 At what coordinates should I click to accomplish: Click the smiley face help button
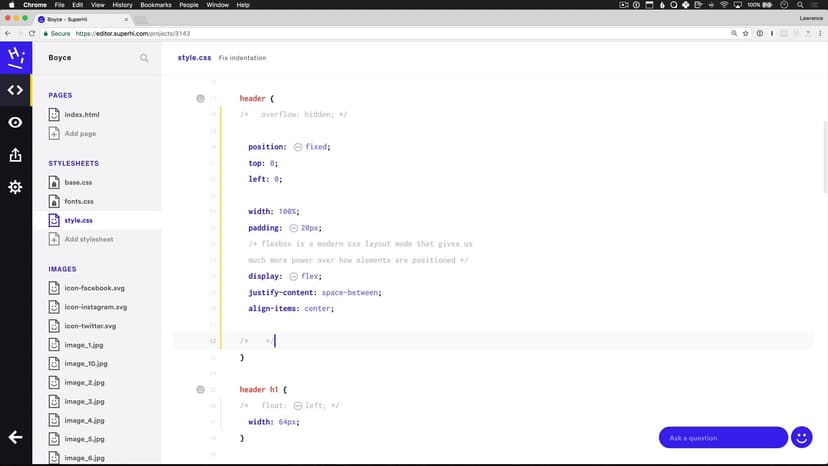tap(801, 437)
